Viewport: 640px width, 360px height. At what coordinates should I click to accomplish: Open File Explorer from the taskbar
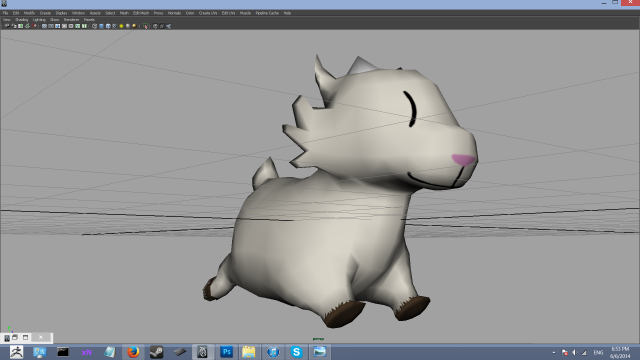249,352
